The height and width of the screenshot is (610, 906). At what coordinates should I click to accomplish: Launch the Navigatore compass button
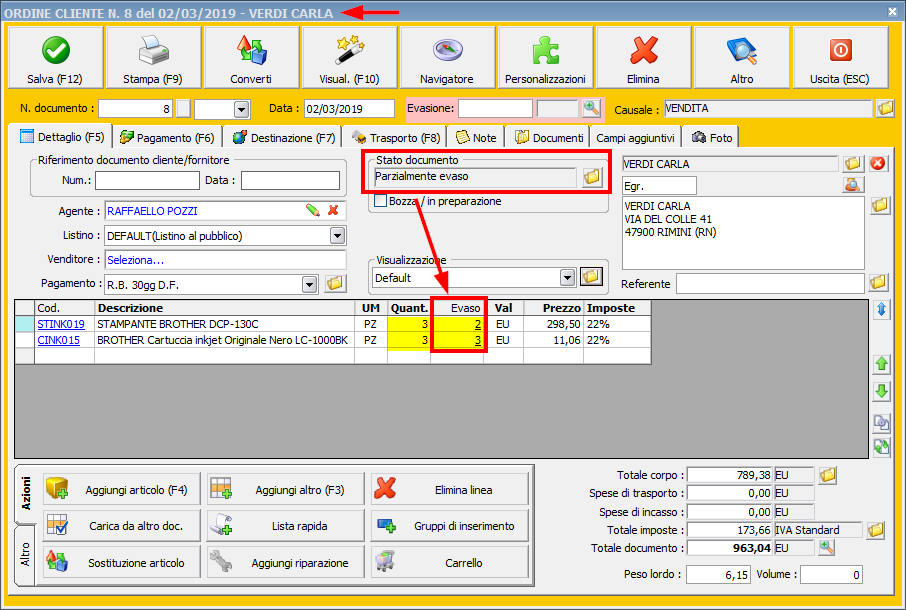tap(447, 57)
